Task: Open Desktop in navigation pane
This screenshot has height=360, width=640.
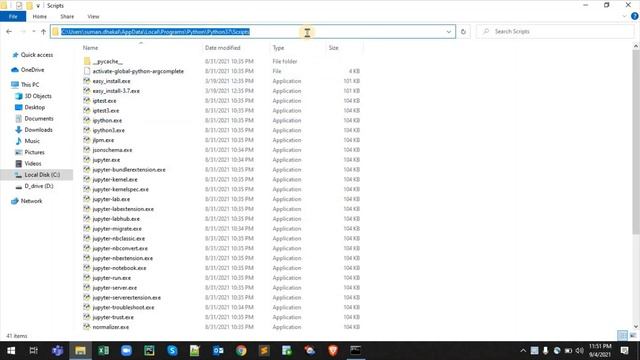Action: (30, 107)
